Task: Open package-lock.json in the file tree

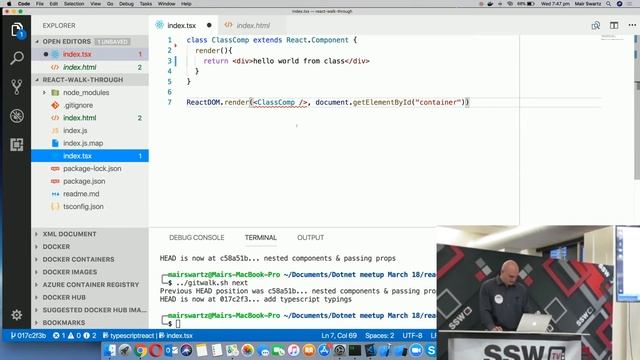Action: click(90, 168)
